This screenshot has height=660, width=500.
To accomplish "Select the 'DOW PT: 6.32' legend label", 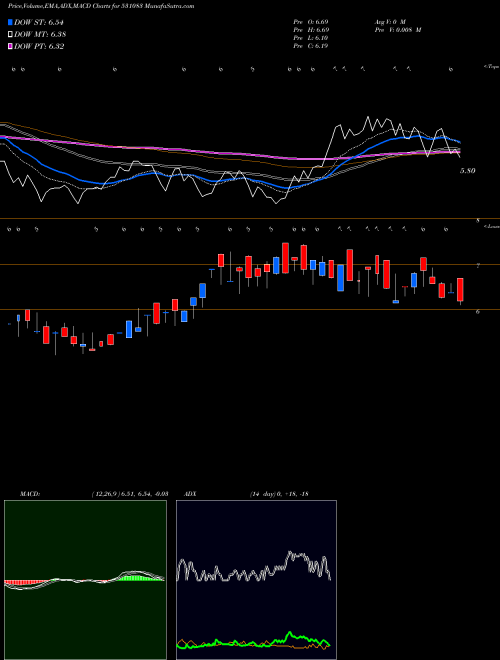I will [39, 46].
